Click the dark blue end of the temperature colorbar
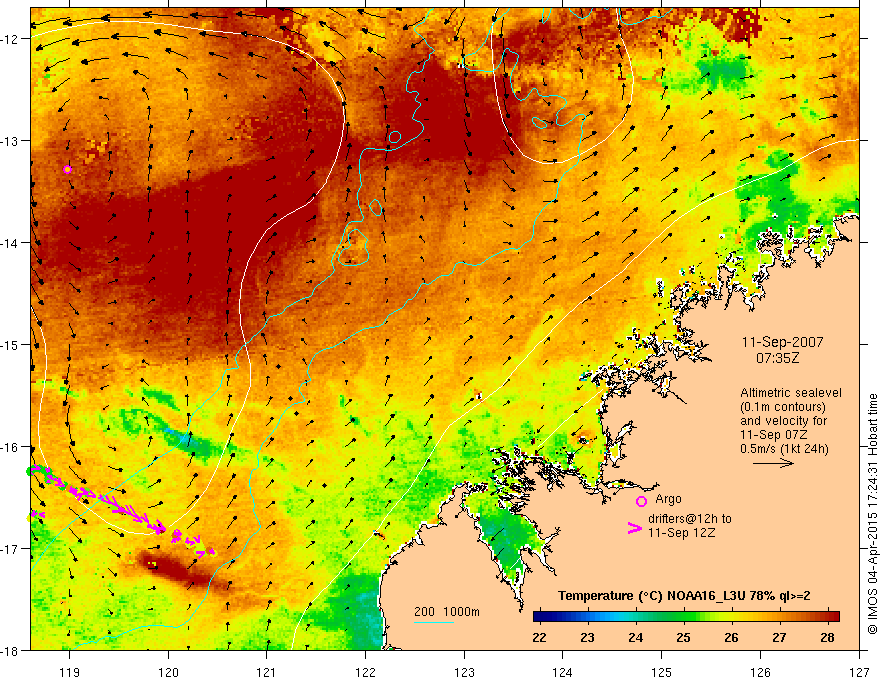Image resolution: width=880 pixels, height=680 pixels. point(542,617)
